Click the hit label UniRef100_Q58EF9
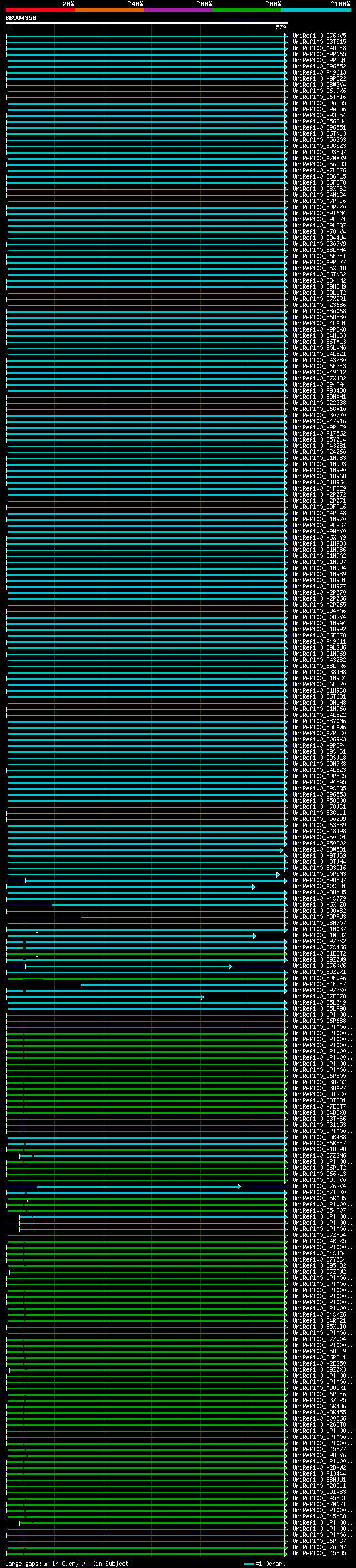The width and height of the screenshot is (356, 1568). pos(319,1351)
